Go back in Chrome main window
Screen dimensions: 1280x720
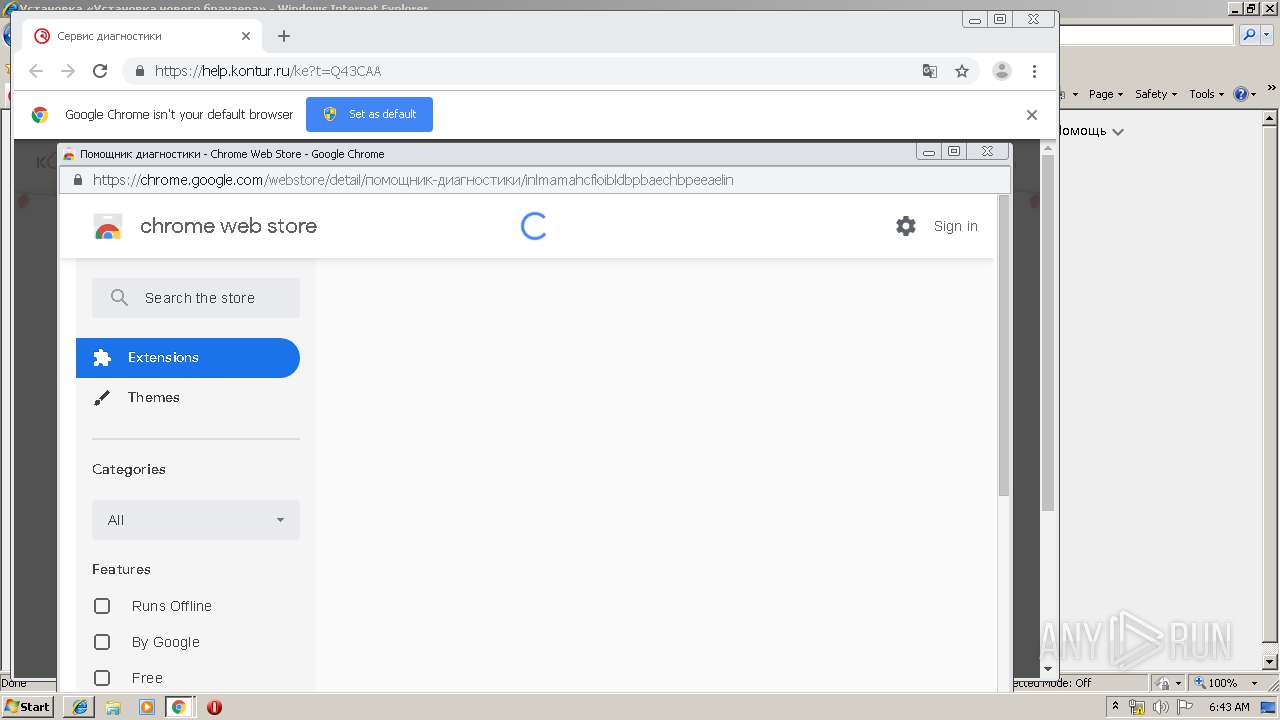[36, 71]
